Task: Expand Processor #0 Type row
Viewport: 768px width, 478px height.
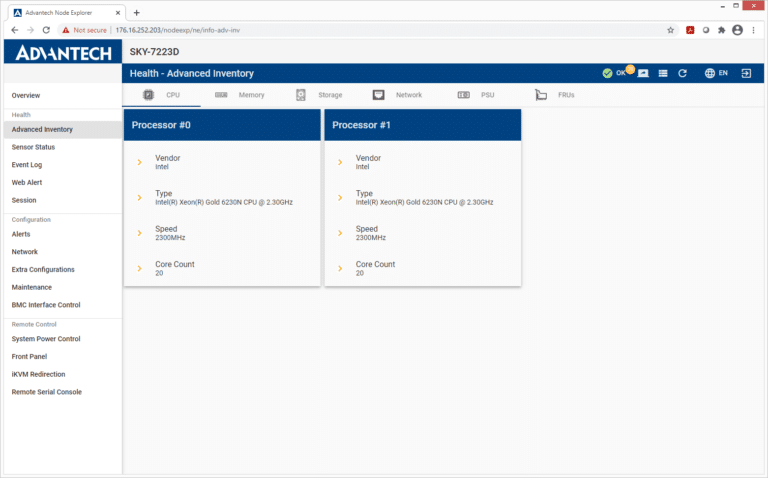Action: coord(139,197)
